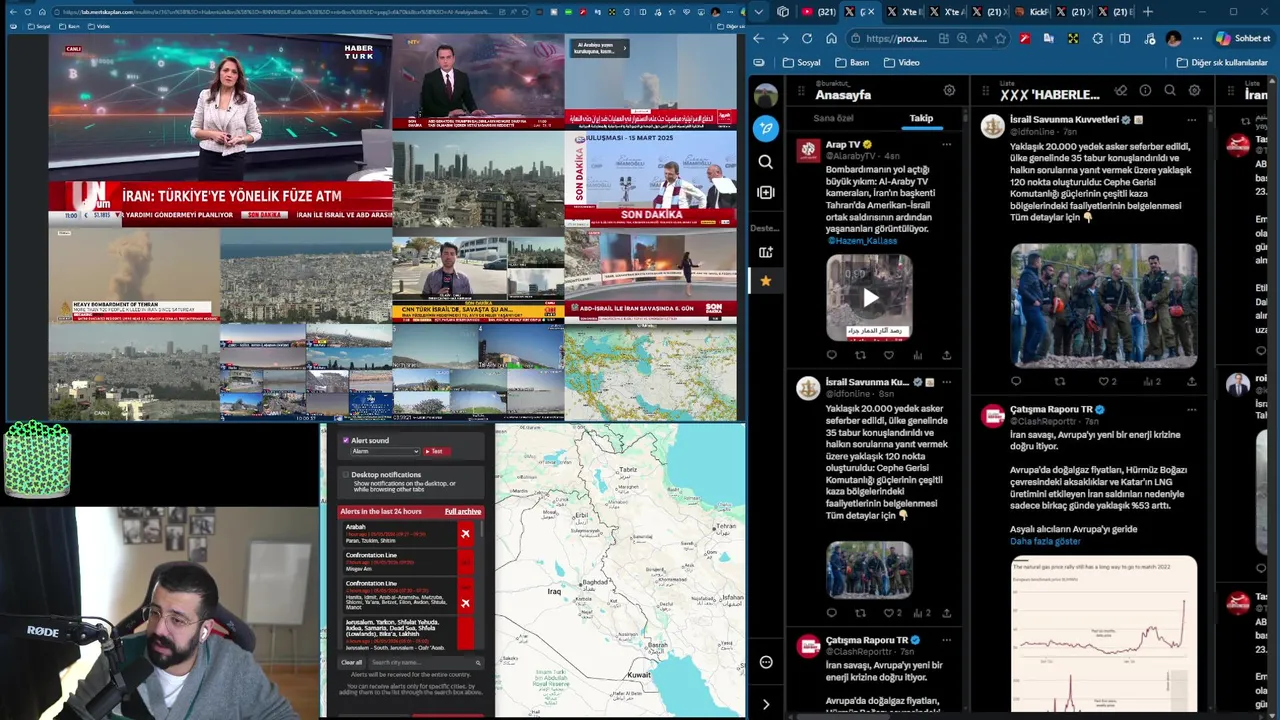Click the browser back arrow in Edge

click(758, 38)
